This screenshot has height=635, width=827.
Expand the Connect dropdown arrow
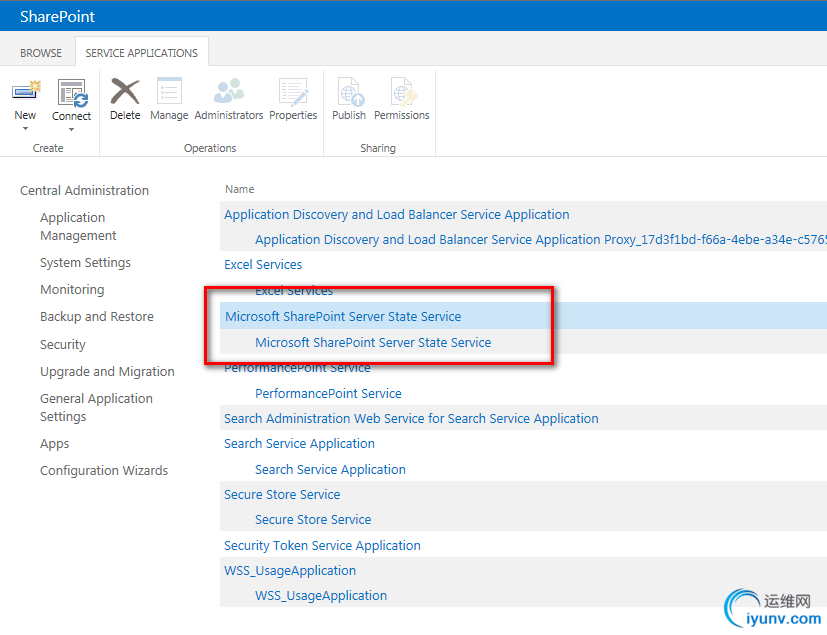coord(72,129)
